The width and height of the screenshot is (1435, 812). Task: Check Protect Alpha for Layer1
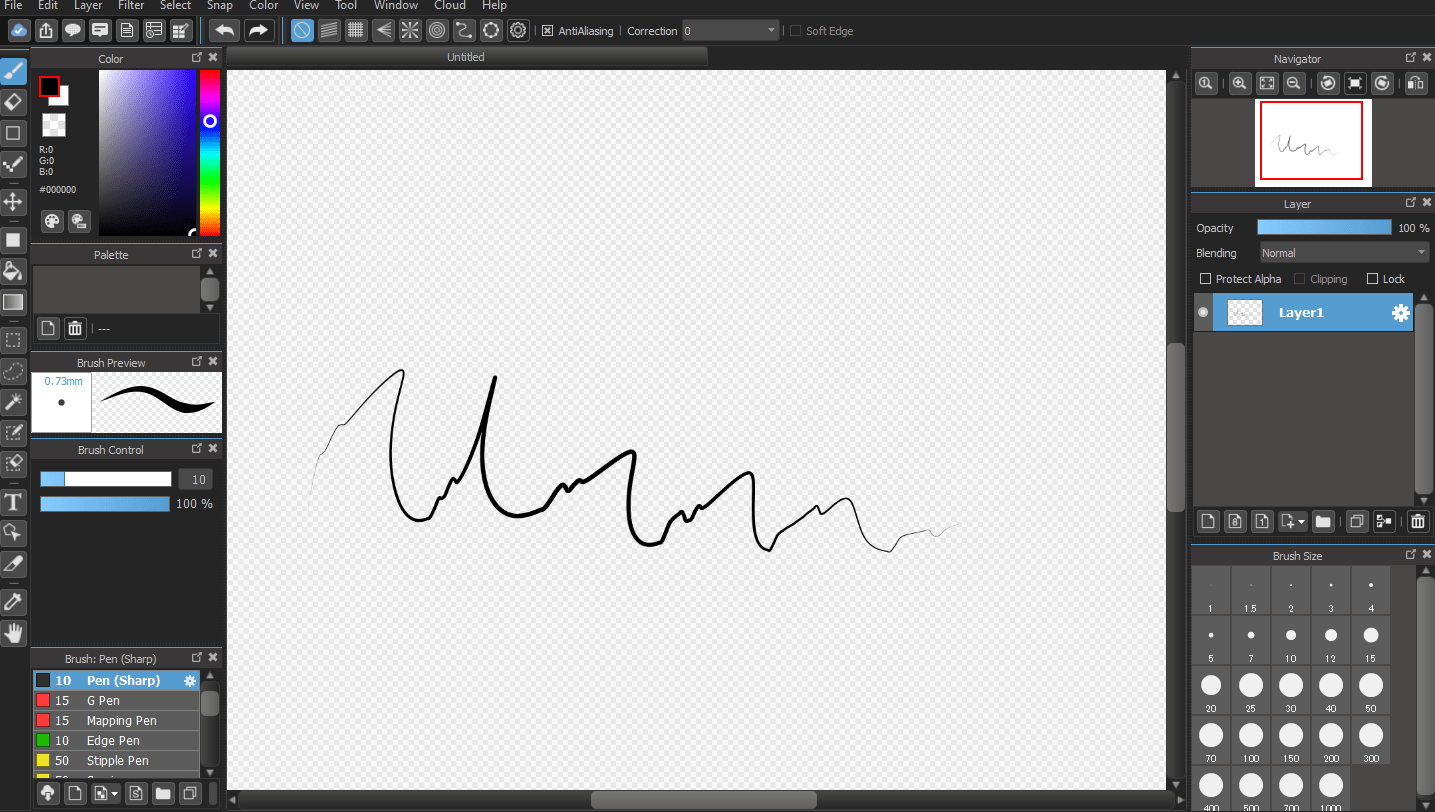[x=1205, y=279]
